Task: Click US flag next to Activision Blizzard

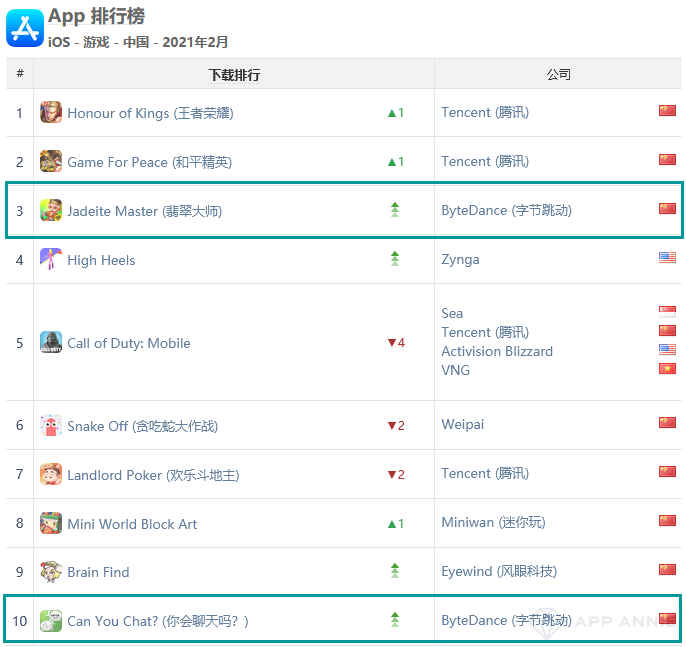Action: (667, 350)
